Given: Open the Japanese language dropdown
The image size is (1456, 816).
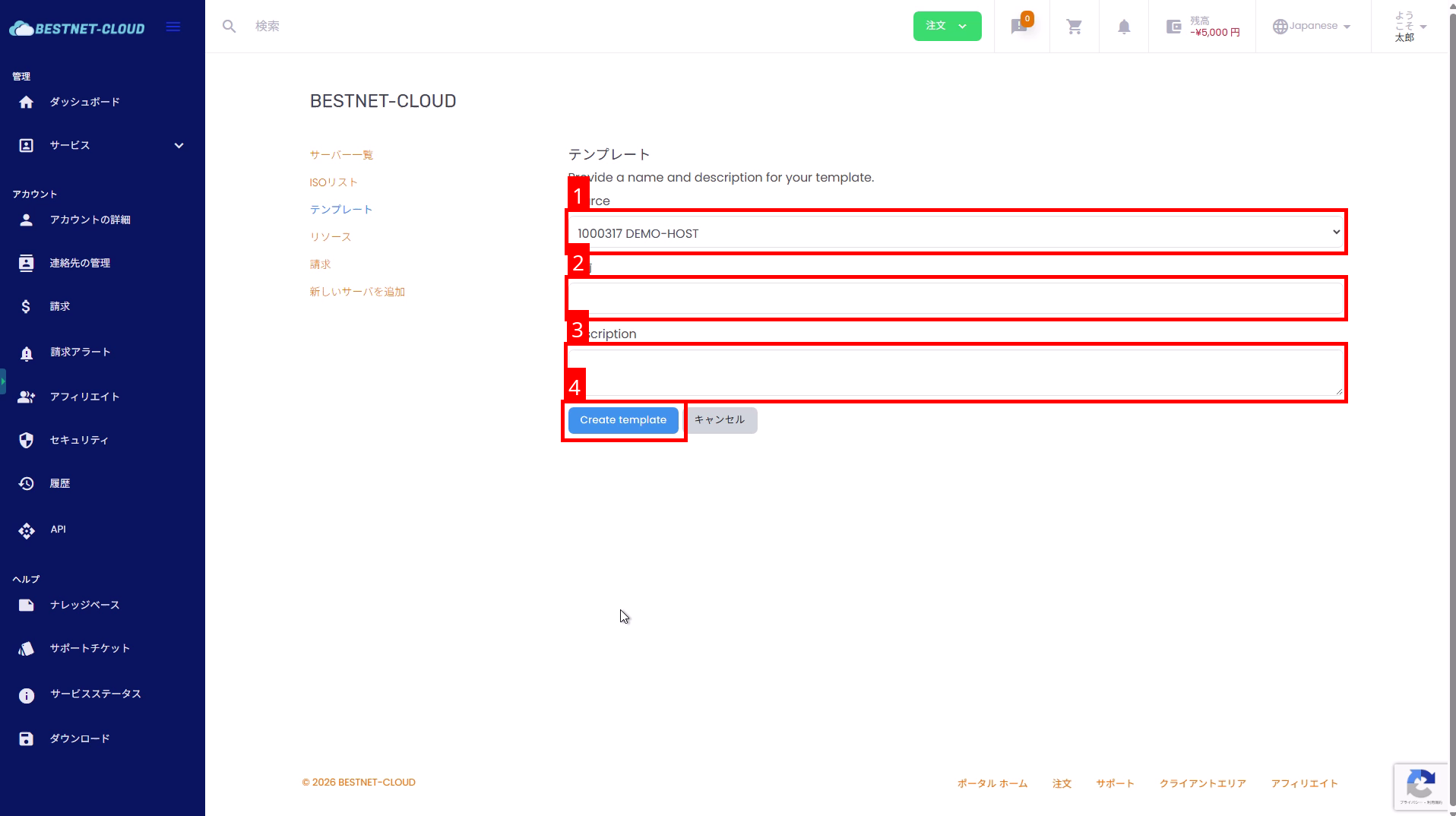Looking at the screenshot, I should click(1312, 27).
